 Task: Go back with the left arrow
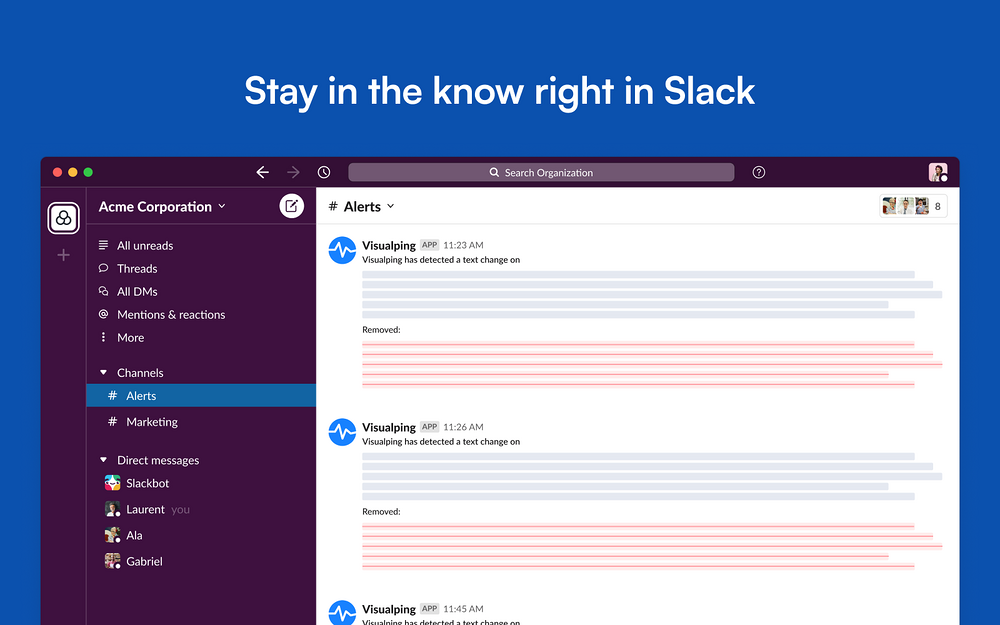coord(262,172)
